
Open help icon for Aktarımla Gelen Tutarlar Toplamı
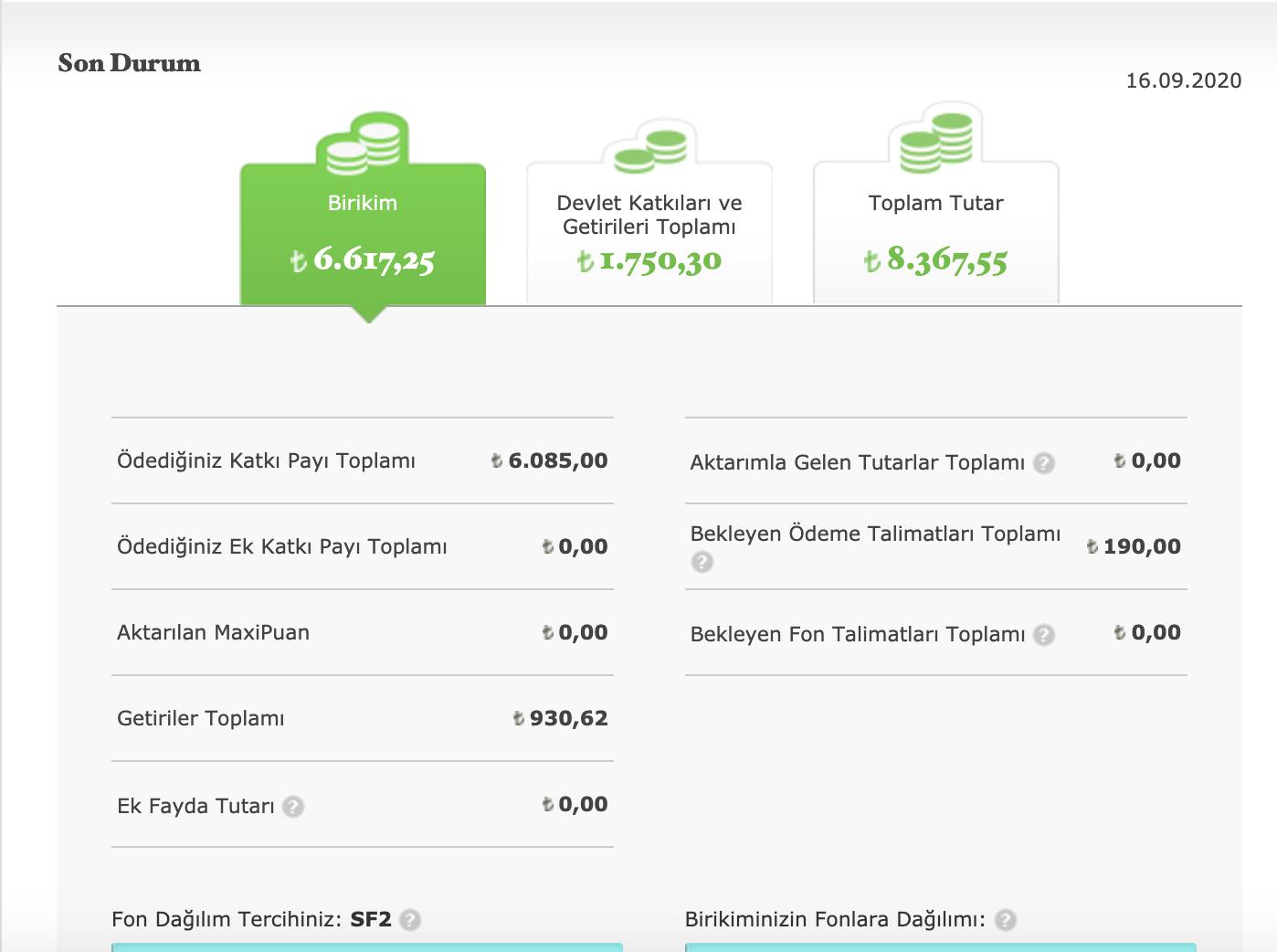[1043, 463]
